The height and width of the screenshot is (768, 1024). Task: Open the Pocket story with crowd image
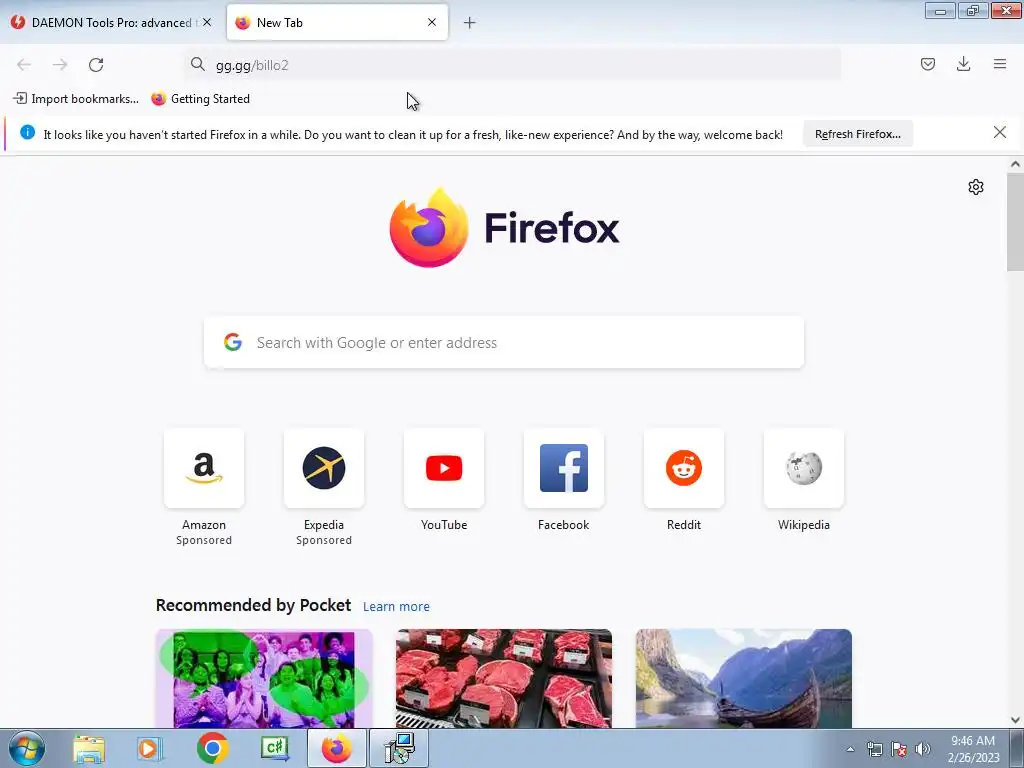coord(264,679)
